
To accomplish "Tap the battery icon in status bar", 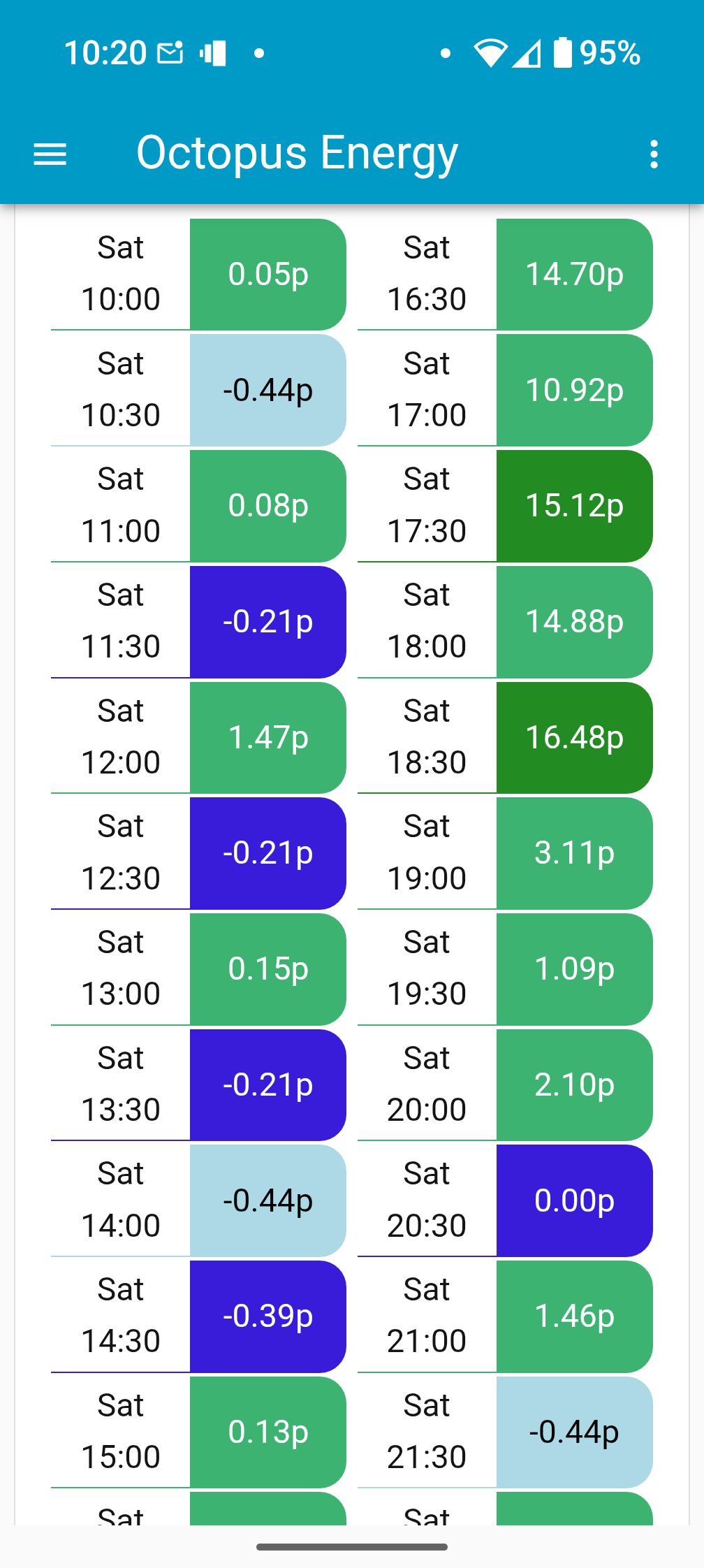I will click(562, 53).
